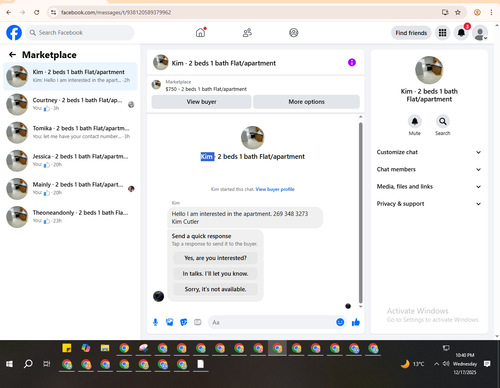Image resolution: width=500 pixels, height=388 pixels.
Task: Open the purple conversation information icon
Action: coord(352,62)
